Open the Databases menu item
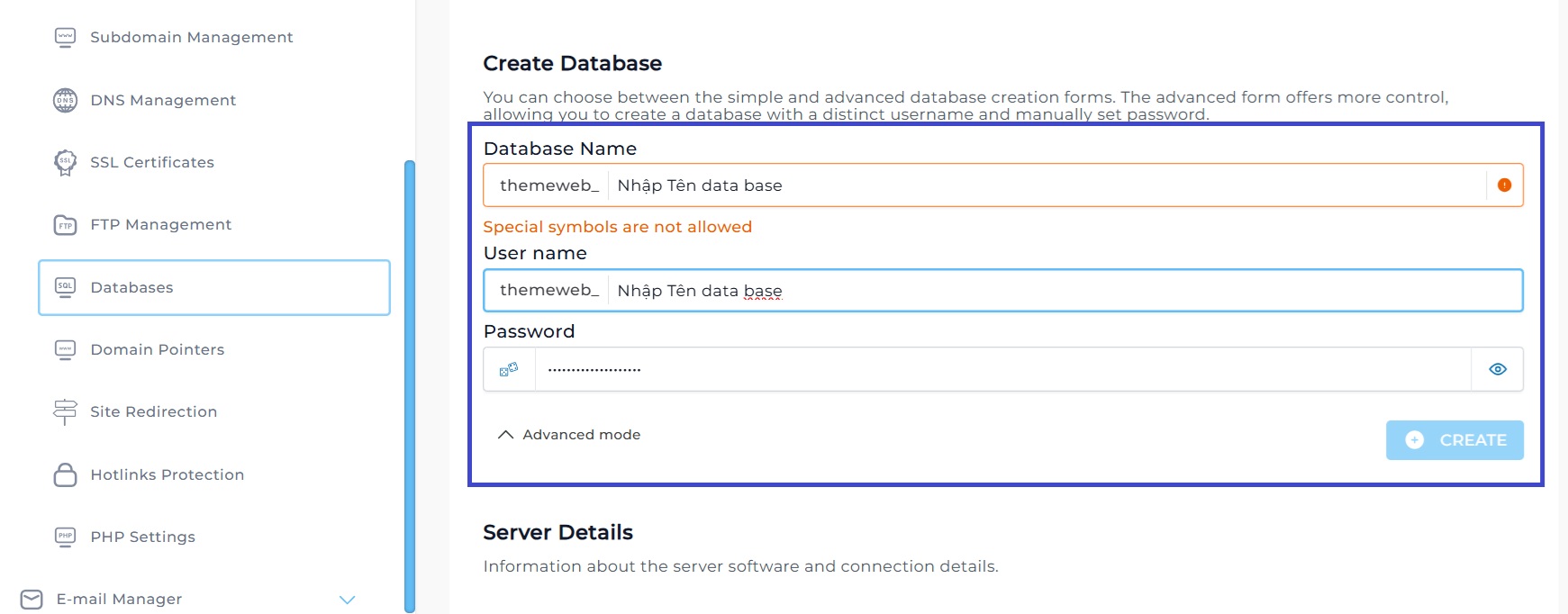The image size is (1568, 614). pyautogui.click(x=214, y=288)
